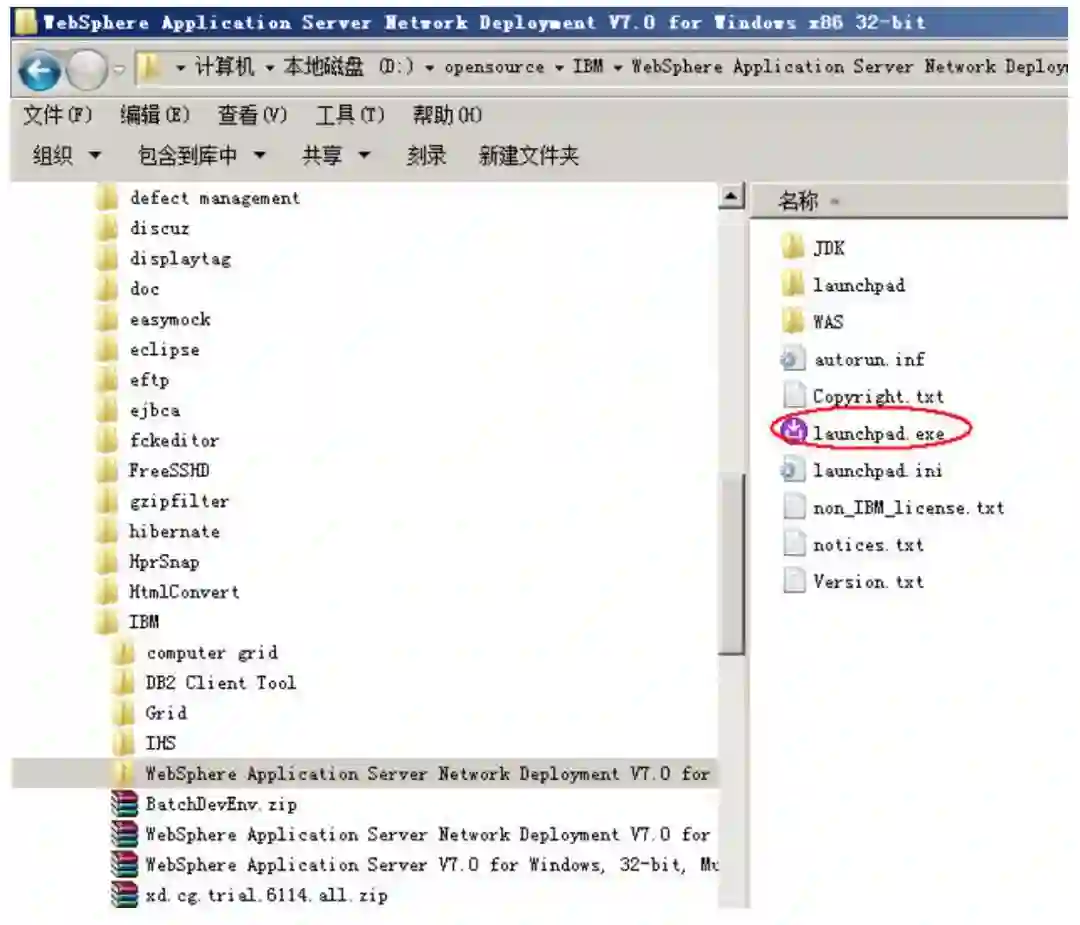Select the hibernate folder icon
The image size is (1080, 925).
click(107, 531)
